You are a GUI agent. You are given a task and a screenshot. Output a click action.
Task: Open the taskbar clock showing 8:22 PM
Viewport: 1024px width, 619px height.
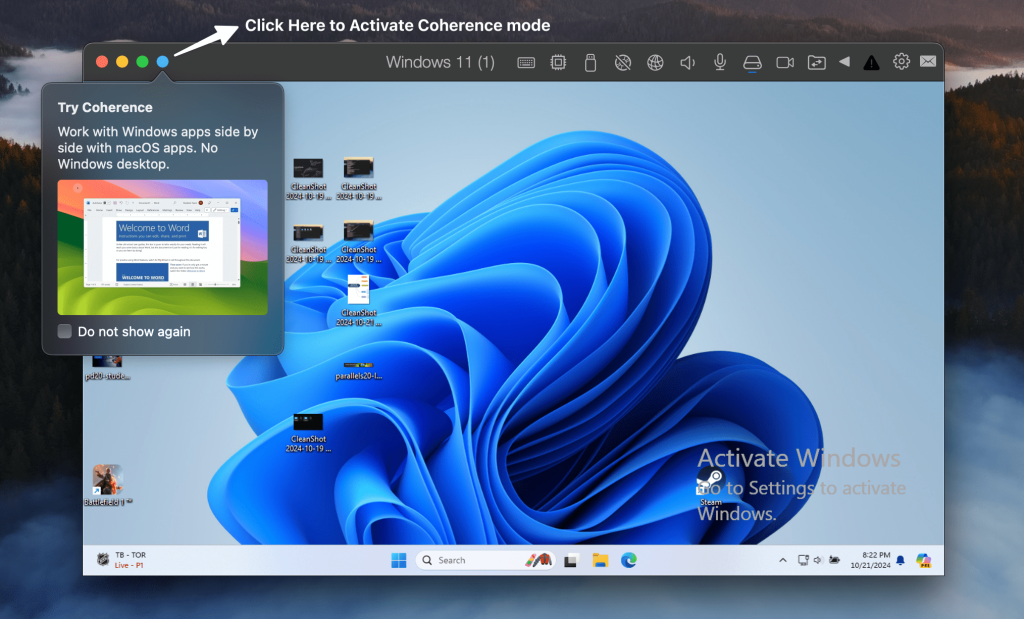coord(867,560)
